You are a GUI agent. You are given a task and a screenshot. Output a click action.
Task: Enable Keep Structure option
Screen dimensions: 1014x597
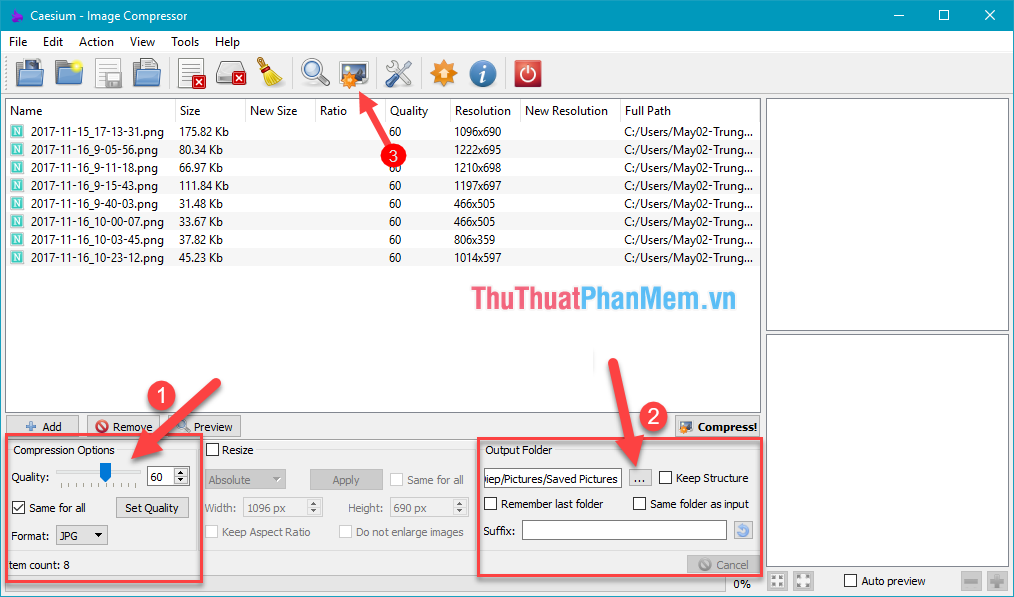pyautogui.click(x=666, y=478)
